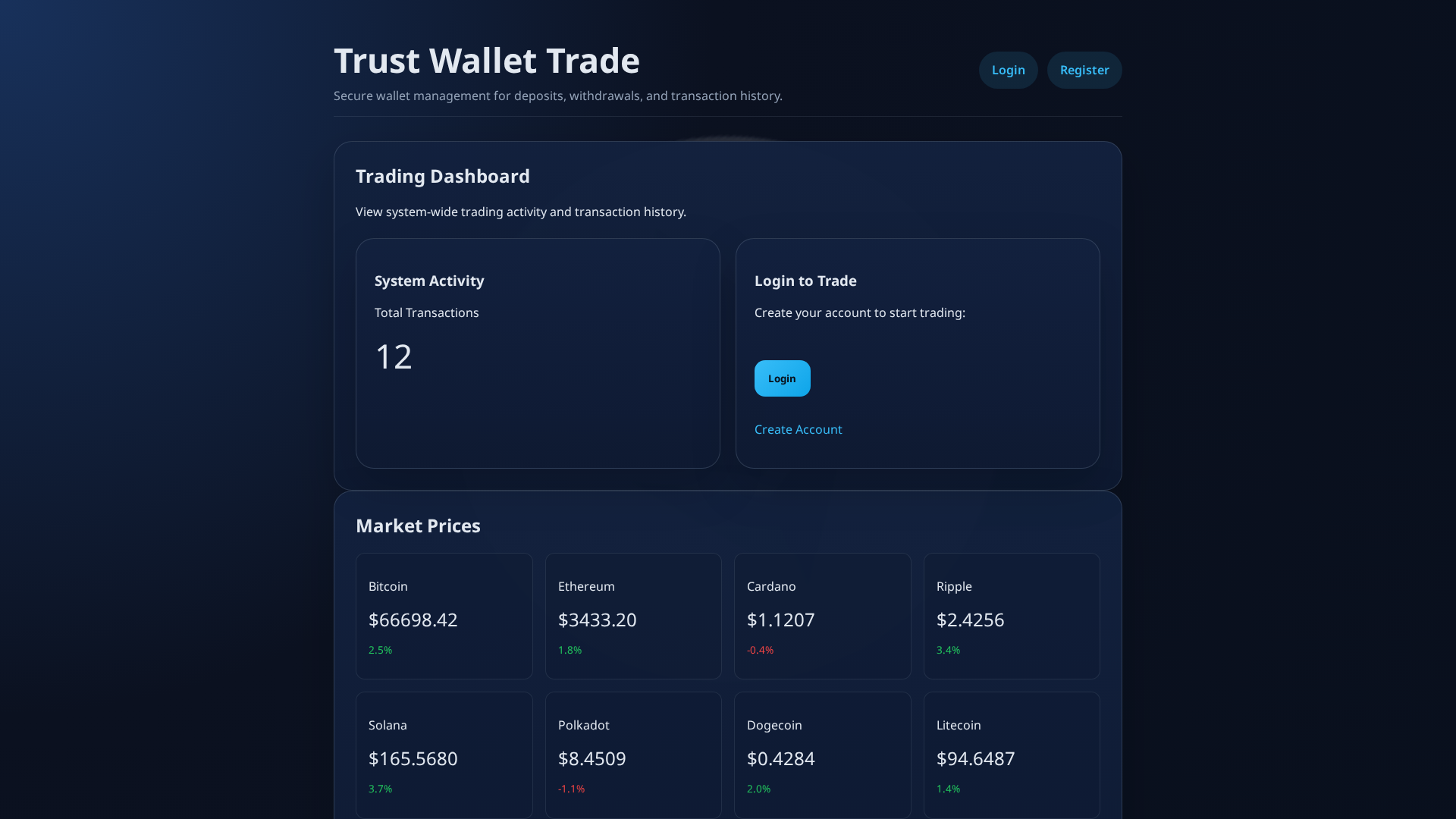This screenshot has height=819, width=1456.
Task: Click the Trust Wallet Trade heading
Action: point(486,60)
